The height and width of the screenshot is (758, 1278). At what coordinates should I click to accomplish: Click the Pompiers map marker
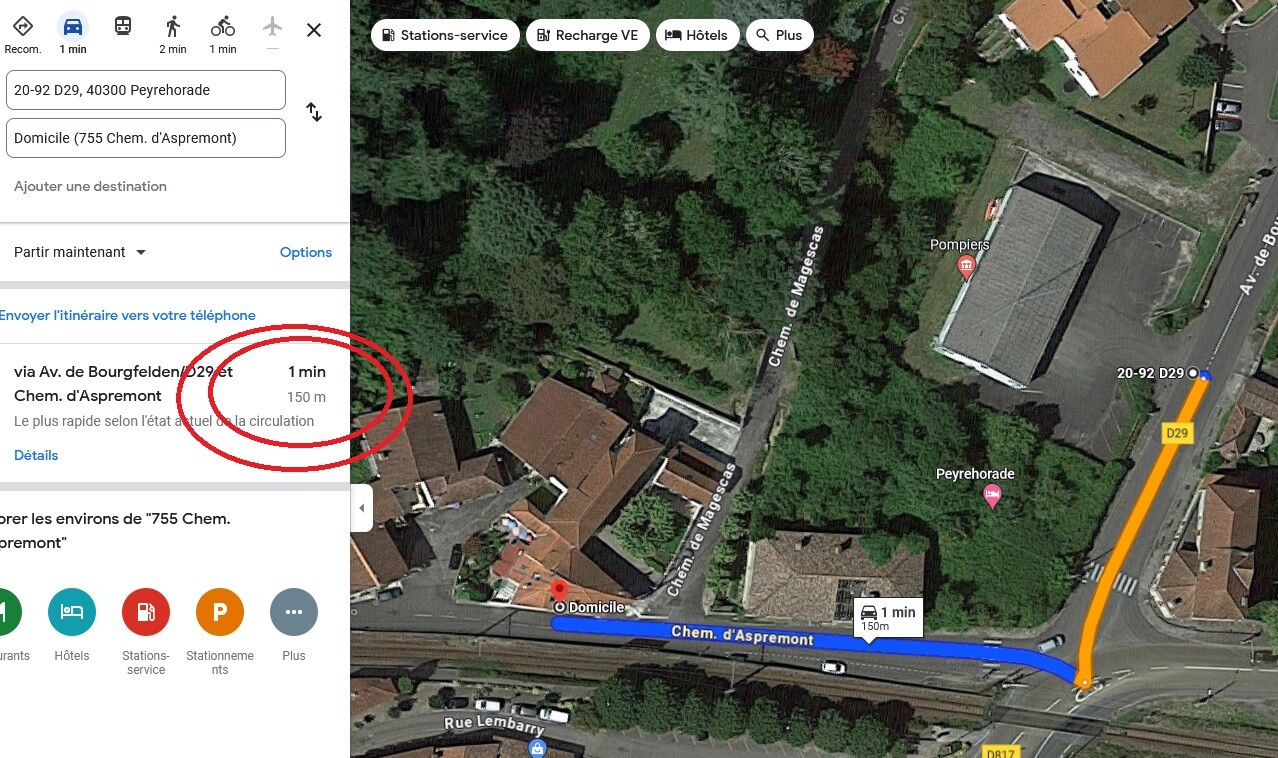click(965, 266)
